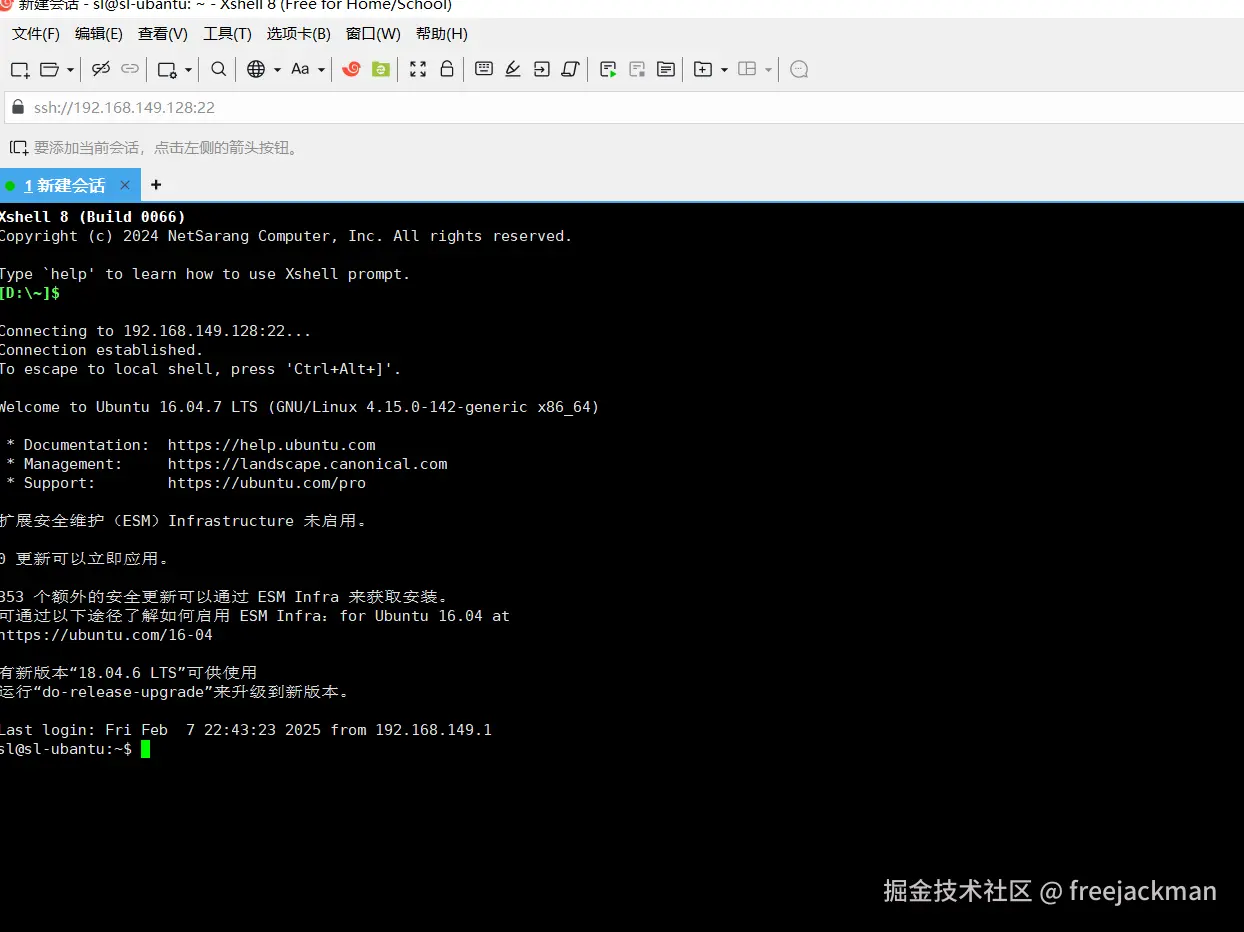Expand the Open session dropdown arrow
This screenshot has width=1244, height=932.
70,69
